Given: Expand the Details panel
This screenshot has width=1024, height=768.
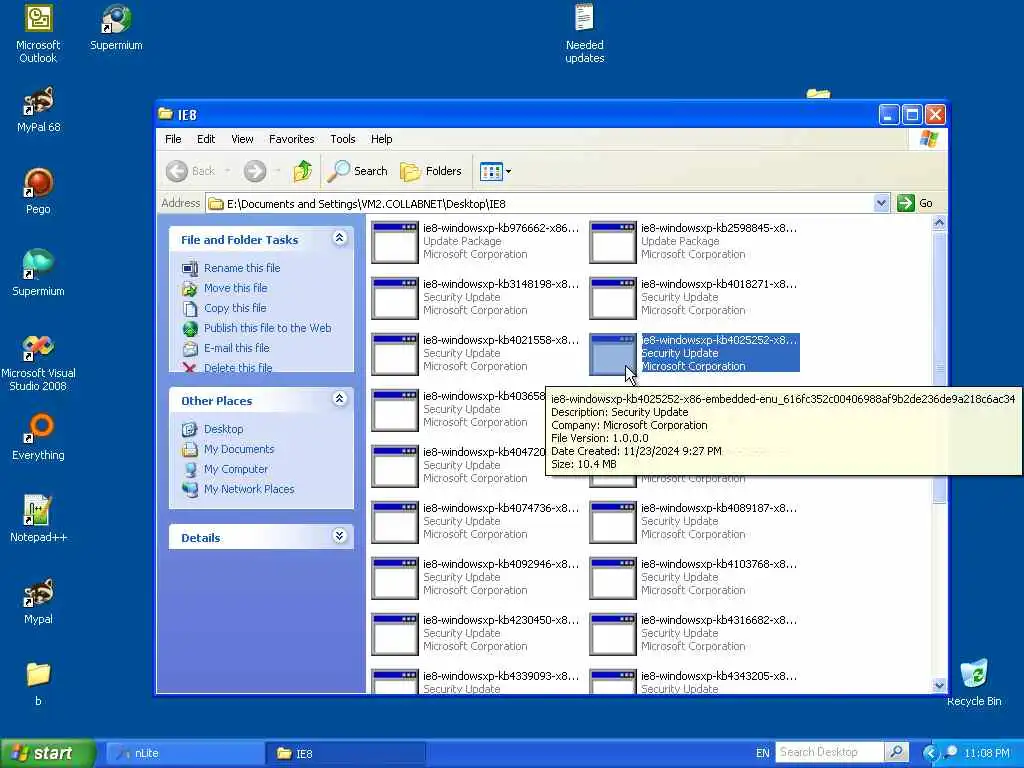Looking at the screenshot, I should tap(340, 536).
